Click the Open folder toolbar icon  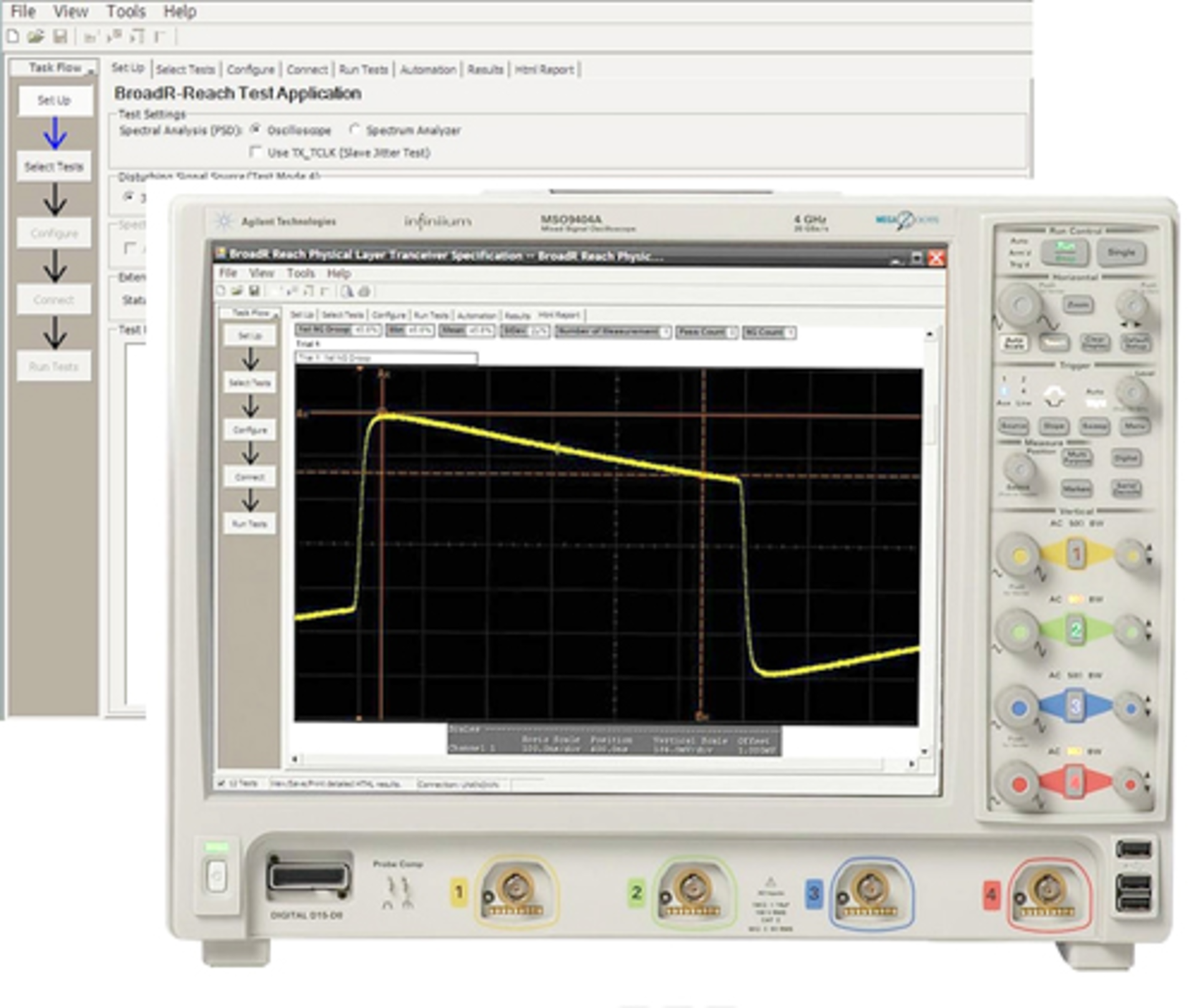click(36, 37)
